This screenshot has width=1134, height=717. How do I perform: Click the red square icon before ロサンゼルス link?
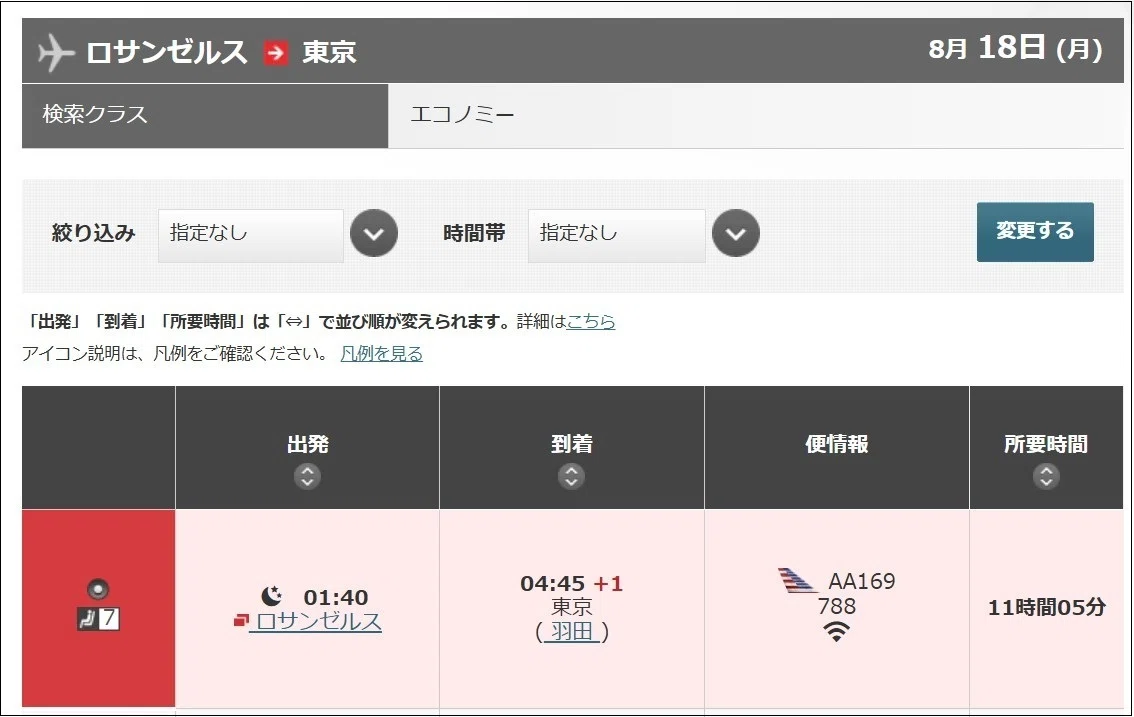tap(241, 621)
